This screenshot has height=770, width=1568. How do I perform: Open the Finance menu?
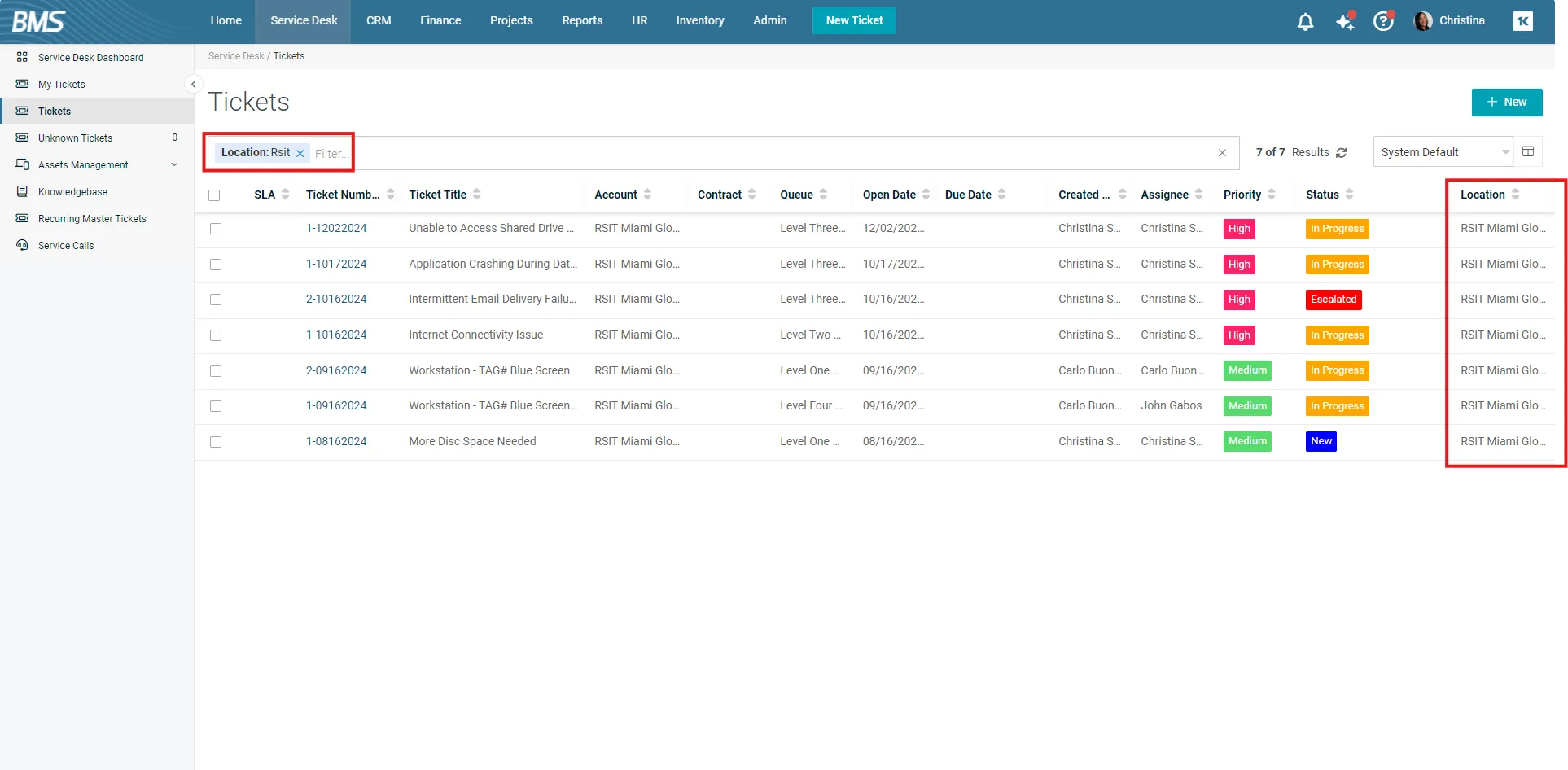tap(440, 21)
